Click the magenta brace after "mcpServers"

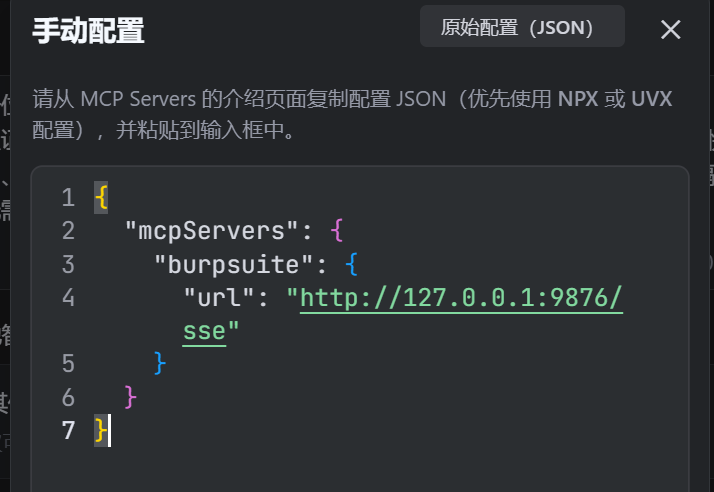click(337, 231)
